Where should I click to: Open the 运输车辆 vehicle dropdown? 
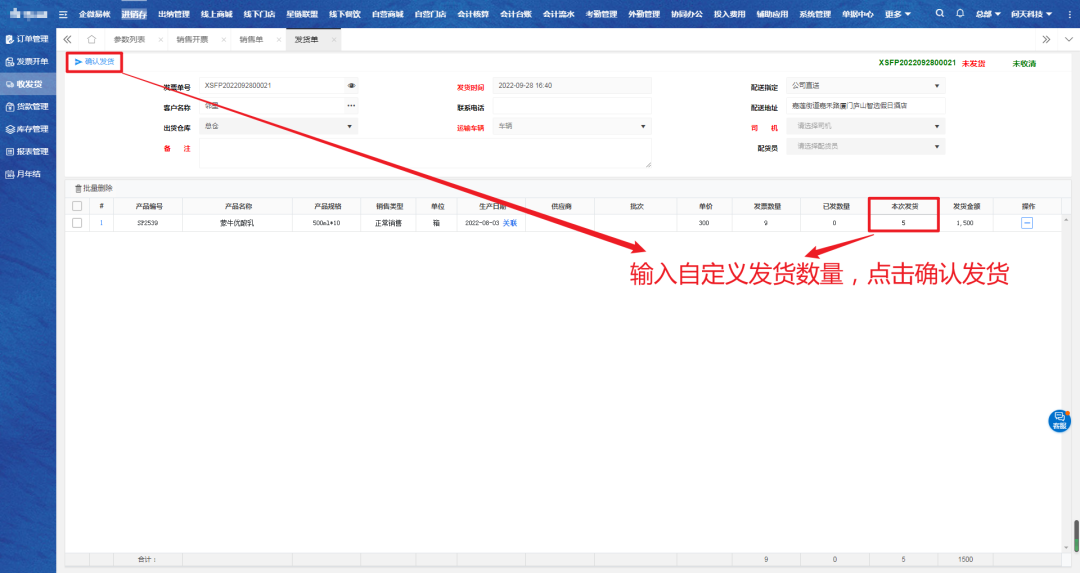(640, 127)
